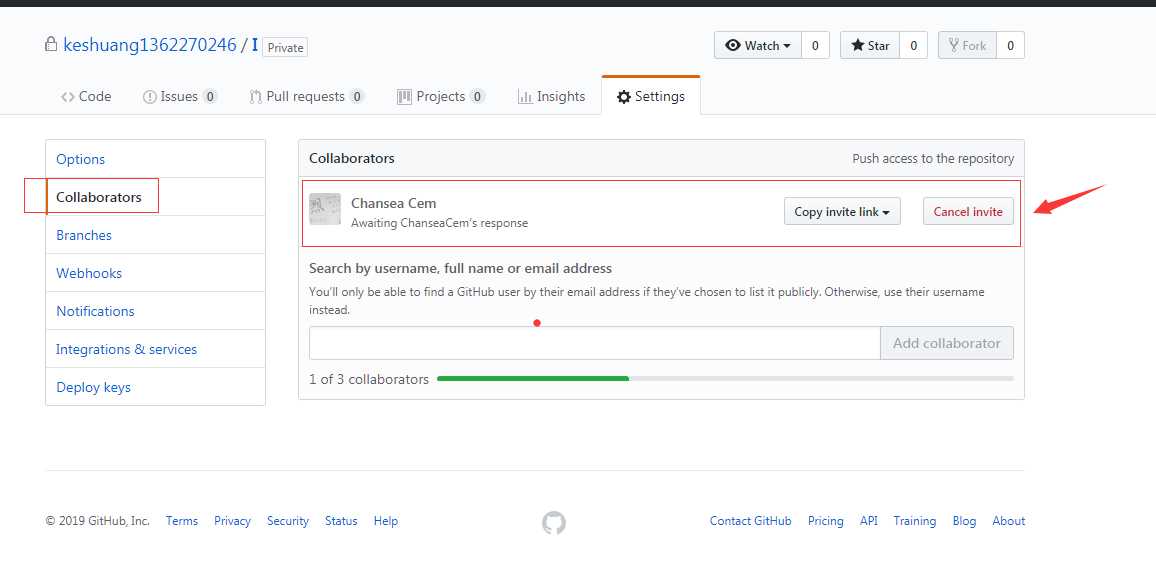Open Webhooks in the settings sidebar
The height and width of the screenshot is (561, 1156).
click(156, 273)
